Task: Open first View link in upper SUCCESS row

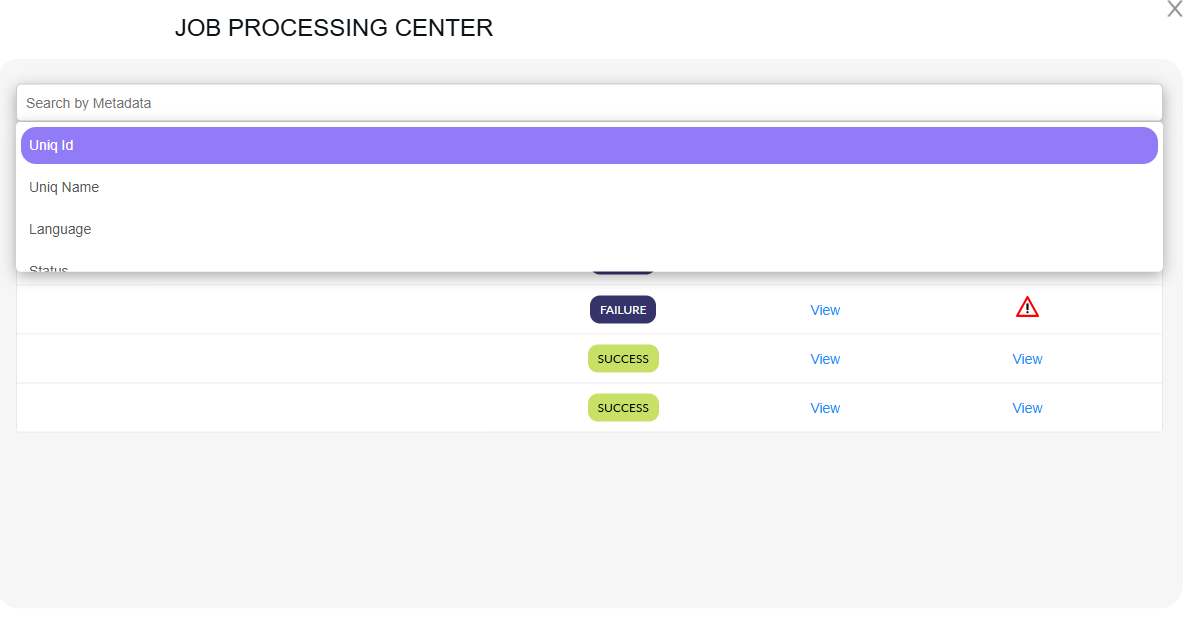Action: point(825,359)
